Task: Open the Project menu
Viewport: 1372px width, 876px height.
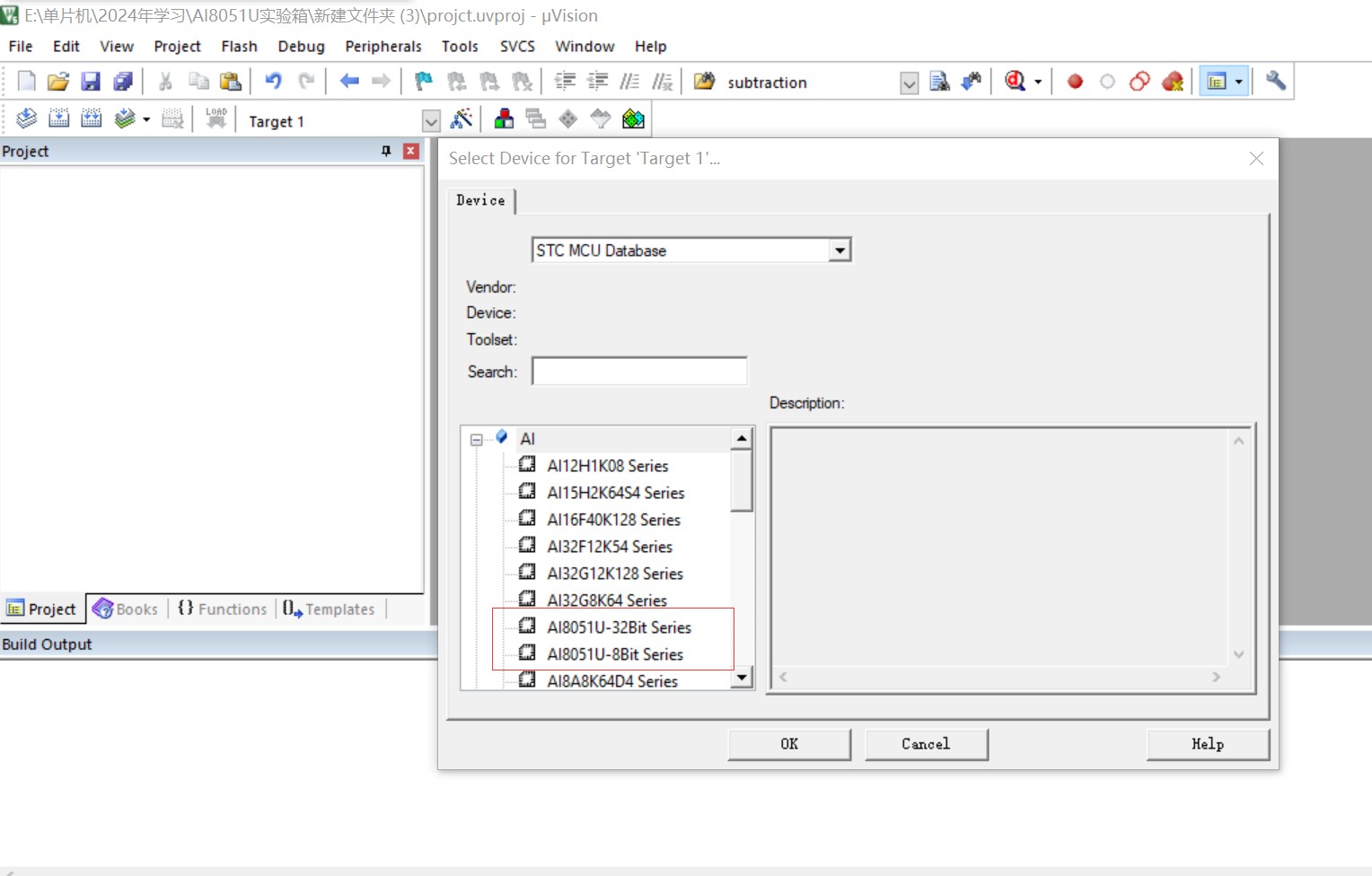Action: point(177,46)
